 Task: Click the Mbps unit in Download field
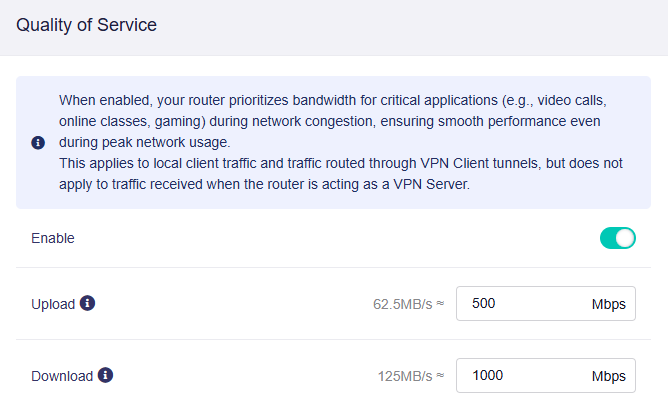point(608,376)
